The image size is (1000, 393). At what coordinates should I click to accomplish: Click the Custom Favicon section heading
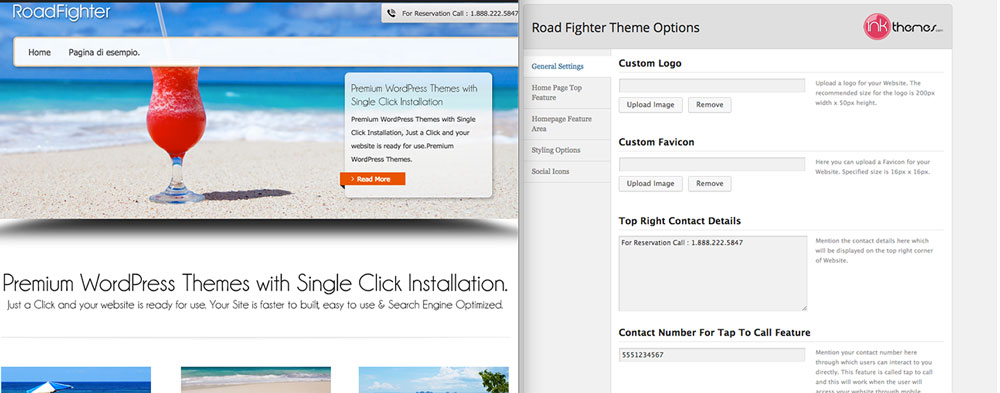click(x=656, y=142)
